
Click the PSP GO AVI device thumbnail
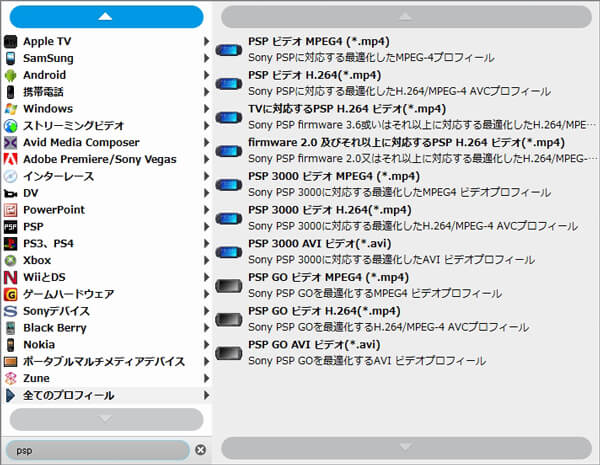228,353
